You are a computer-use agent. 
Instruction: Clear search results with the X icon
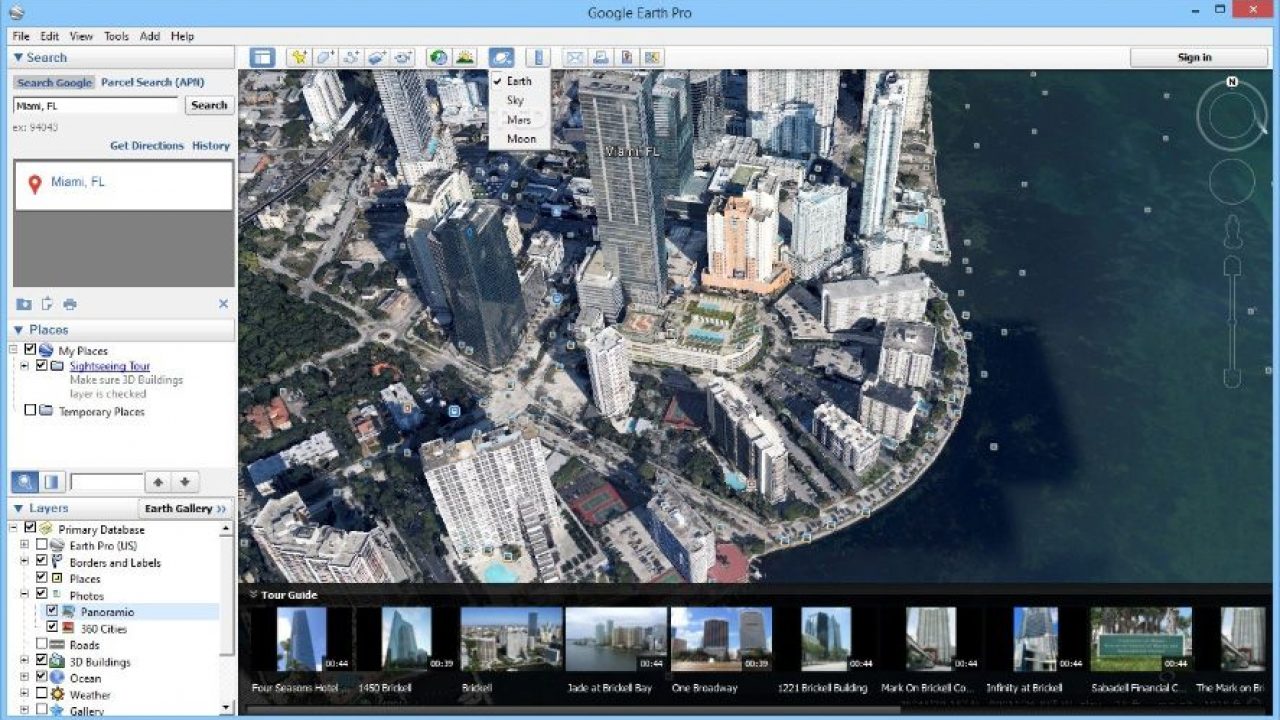(223, 304)
